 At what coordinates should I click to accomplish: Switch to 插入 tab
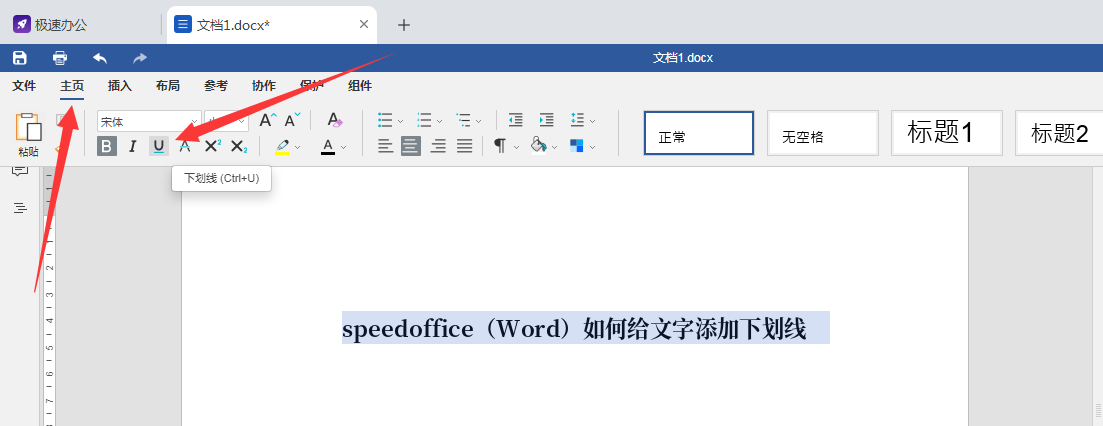point(120,86)
